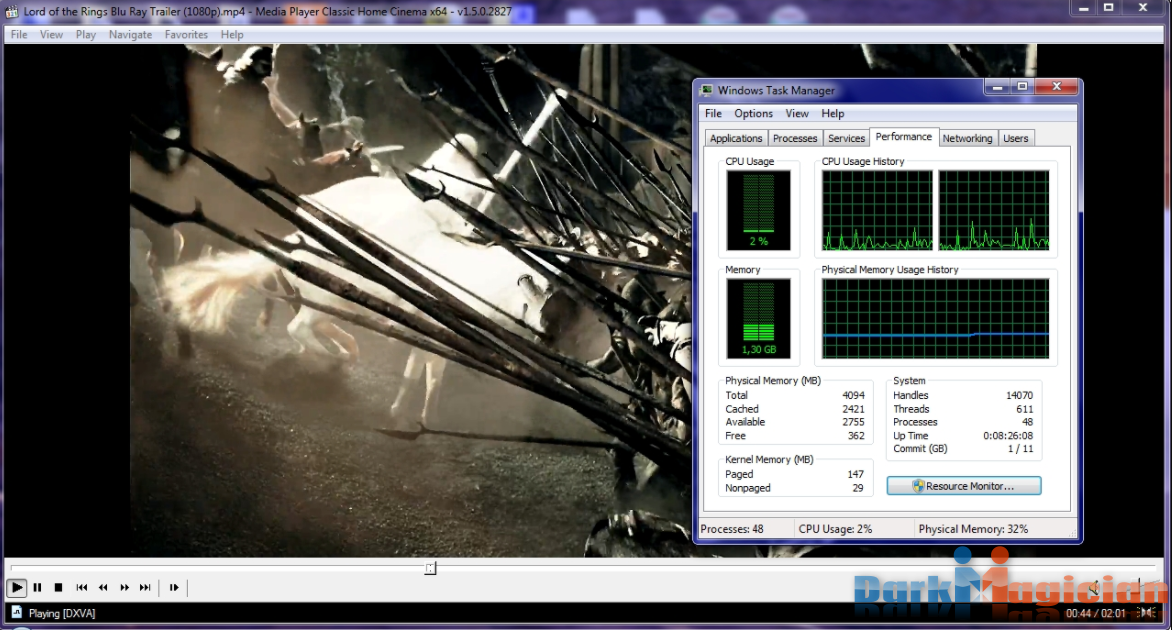Open the View menu in Task Manager

click(x=797, y=114)
